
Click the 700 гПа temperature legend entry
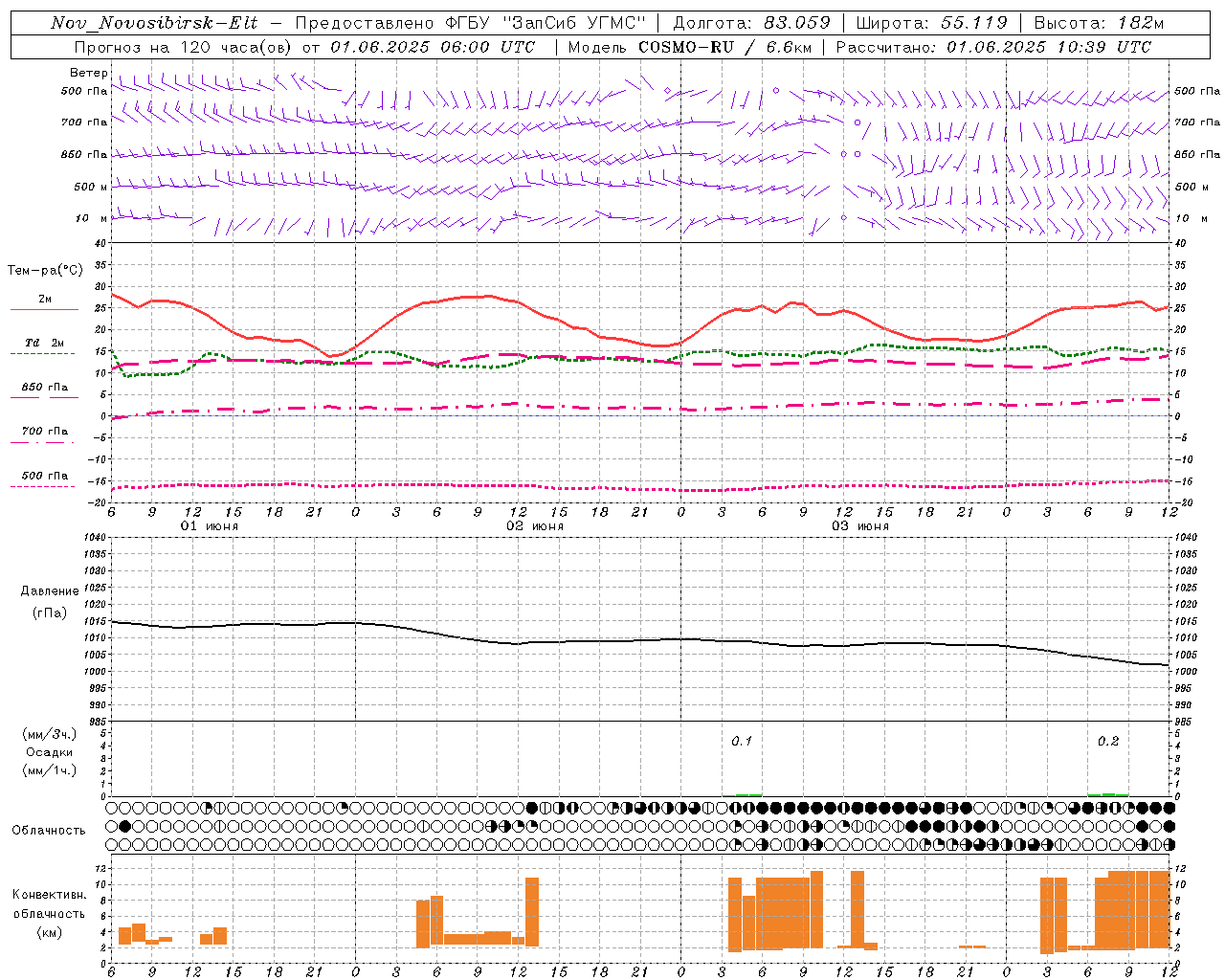44,432
